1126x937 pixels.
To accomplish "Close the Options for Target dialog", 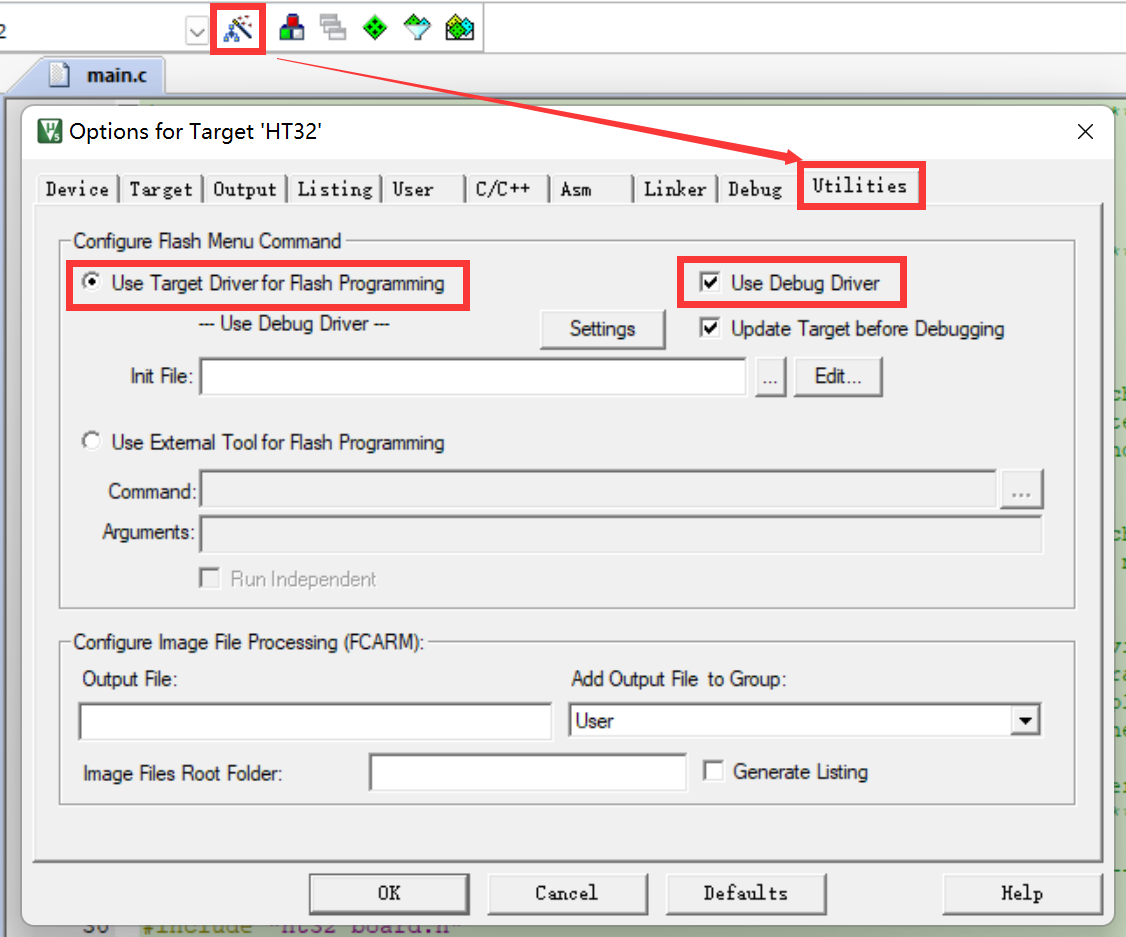I will (1085, 132).
